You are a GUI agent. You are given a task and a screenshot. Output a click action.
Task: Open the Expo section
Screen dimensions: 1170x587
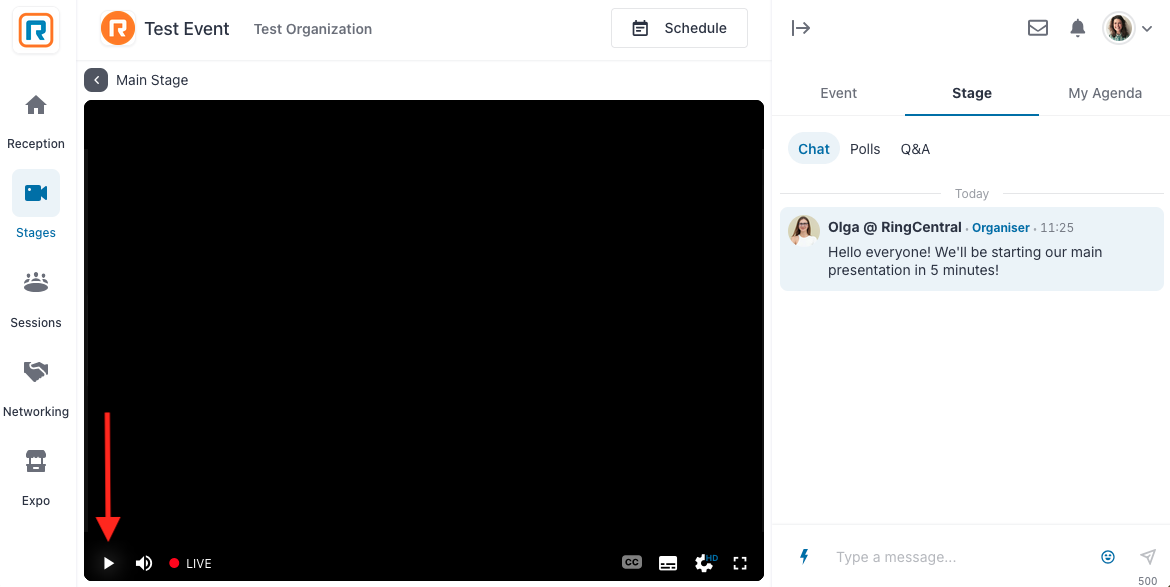[x=36, y=479]
